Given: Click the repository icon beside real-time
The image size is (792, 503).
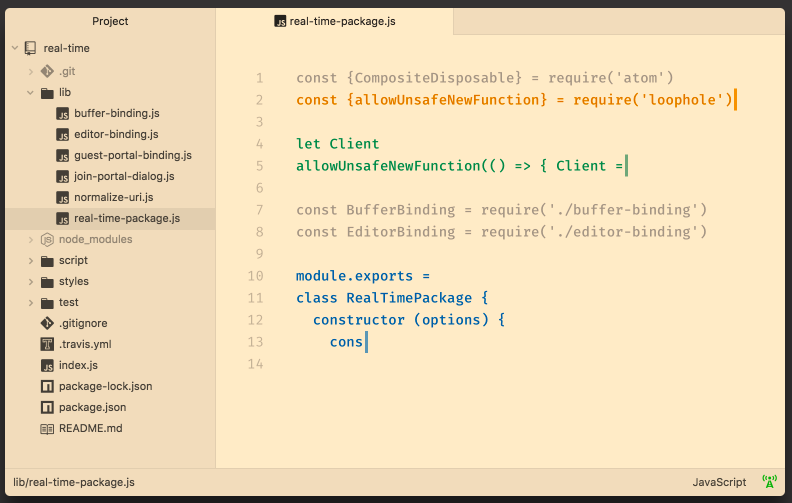Looking at the screenshot, I should point(30,48).
